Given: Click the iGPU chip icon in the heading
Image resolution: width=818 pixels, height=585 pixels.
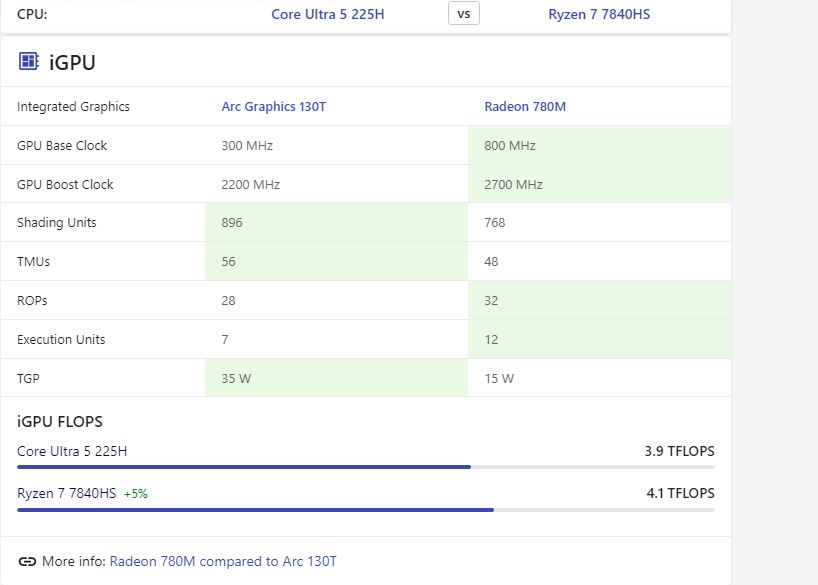Looking at the screenshot, I should [x=28, y=62].
